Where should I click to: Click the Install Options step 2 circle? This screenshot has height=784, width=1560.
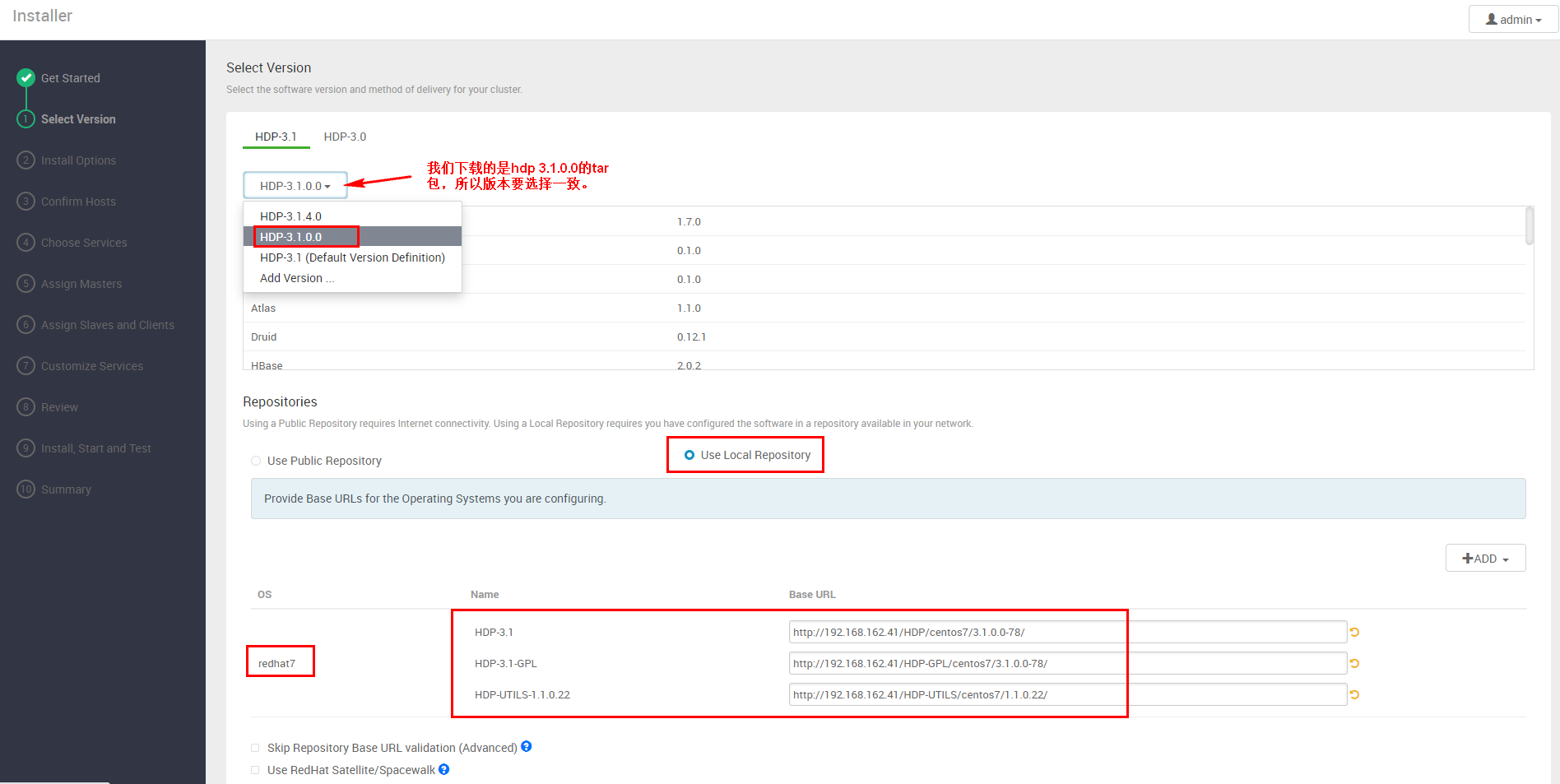tap(26, 160)
